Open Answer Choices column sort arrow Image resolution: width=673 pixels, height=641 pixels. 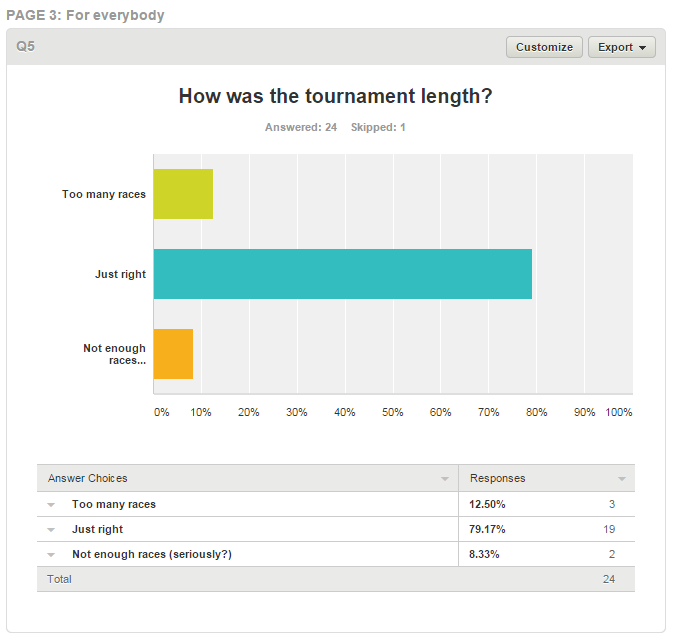(x=445, y=479)
